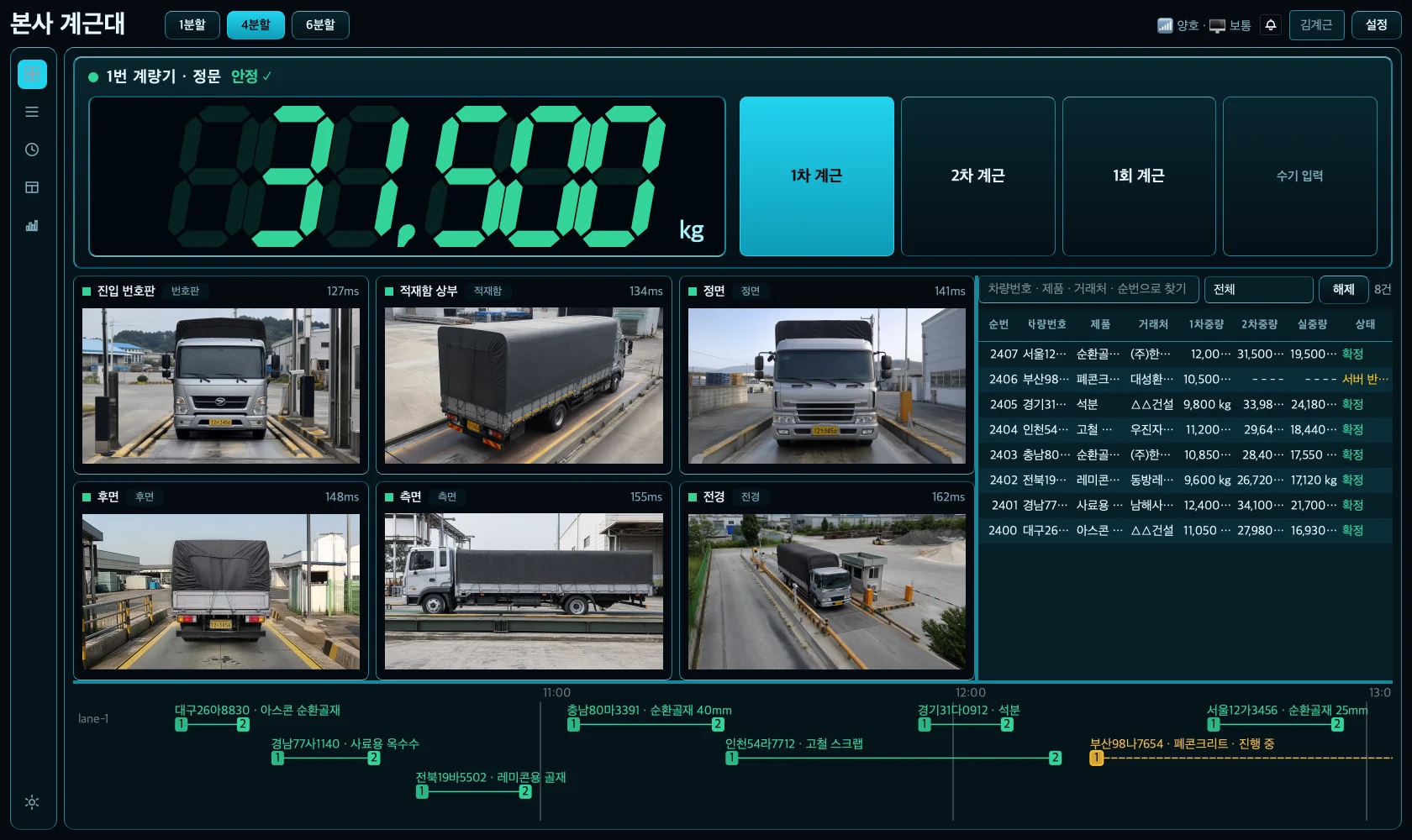
Task: Open the statistics bar chart icon in the sidebar
Action: [32, 225]
